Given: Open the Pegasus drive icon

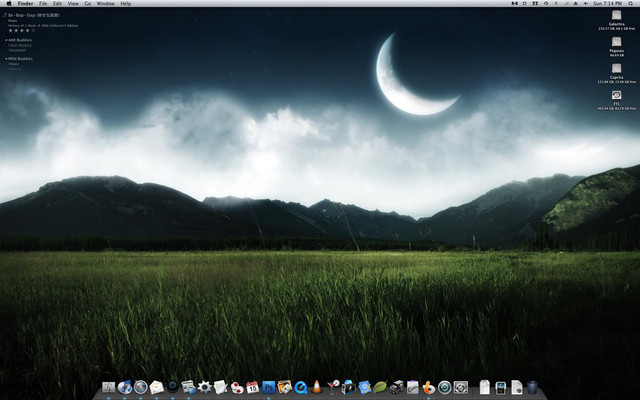Looking at the screenshot, I should point(616,43).
